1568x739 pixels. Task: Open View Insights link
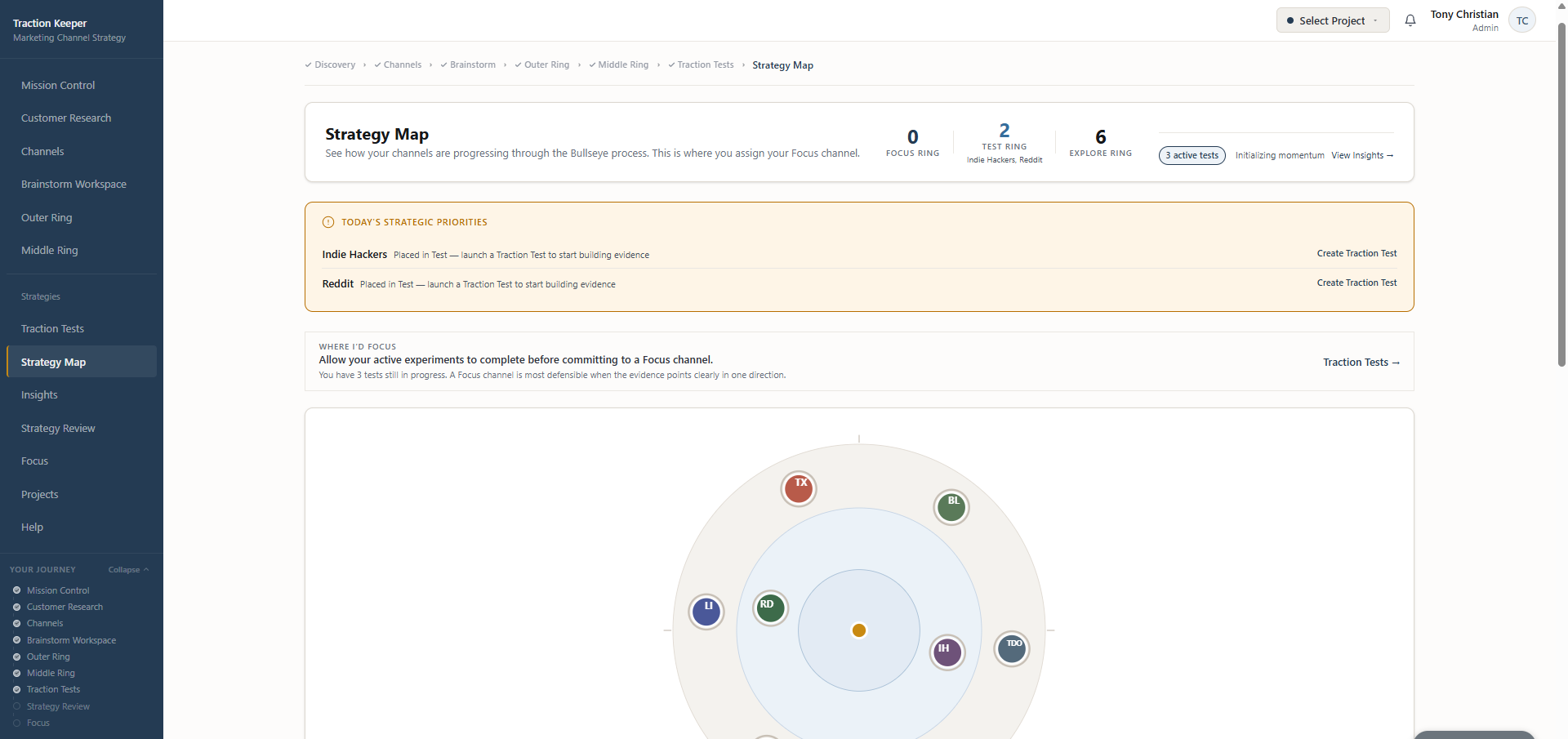pyautogui.click(x=1362, y=155)
